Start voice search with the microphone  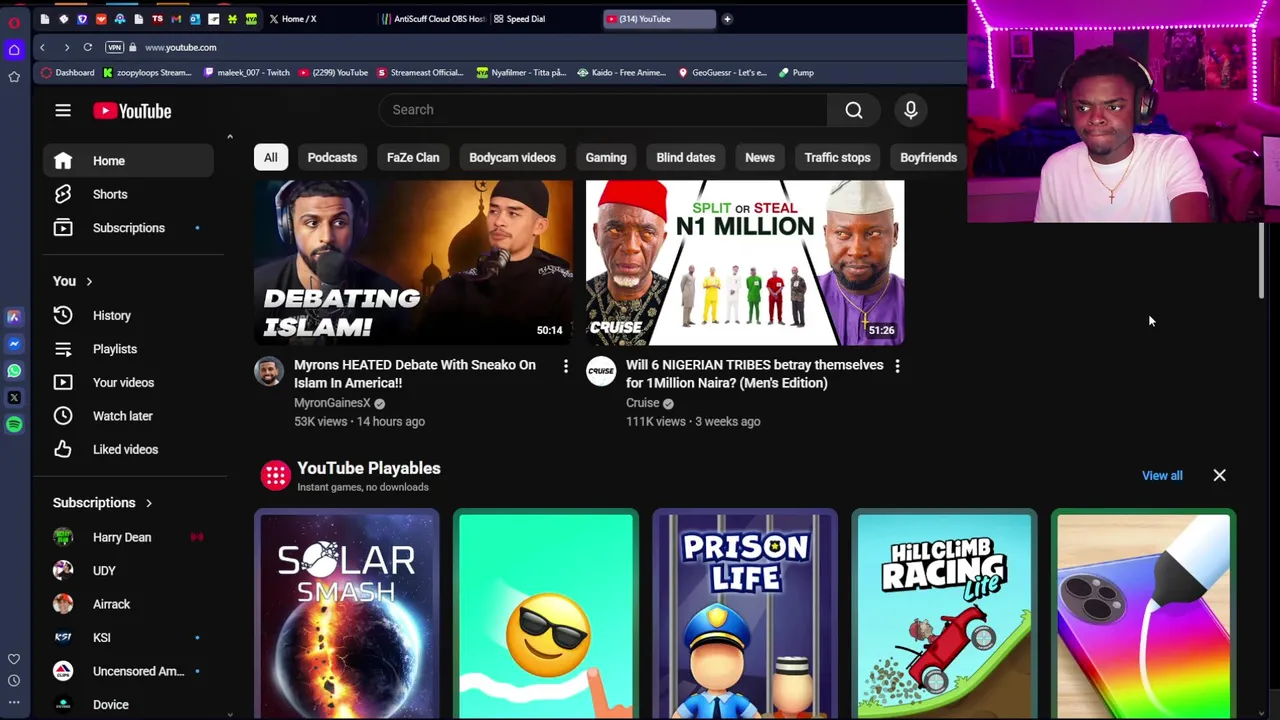pyautogui.click(x=911, y=110)
